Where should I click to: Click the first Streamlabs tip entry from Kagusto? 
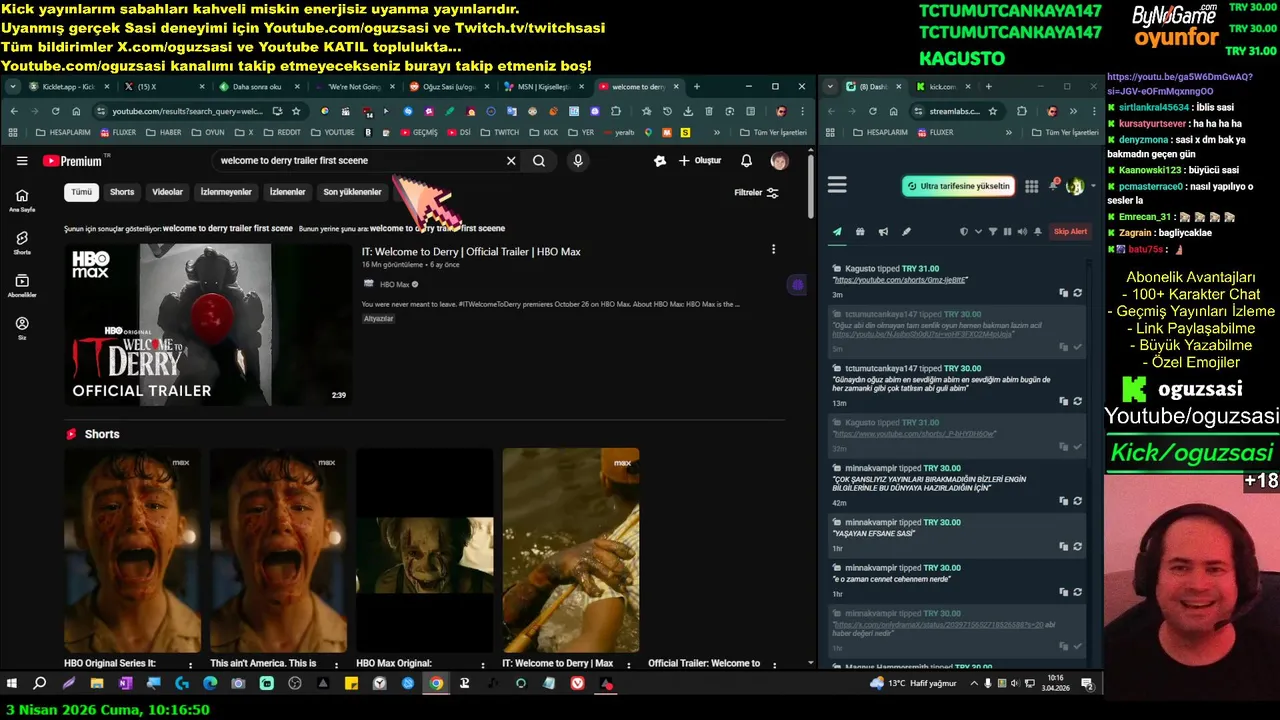(957, 280)
